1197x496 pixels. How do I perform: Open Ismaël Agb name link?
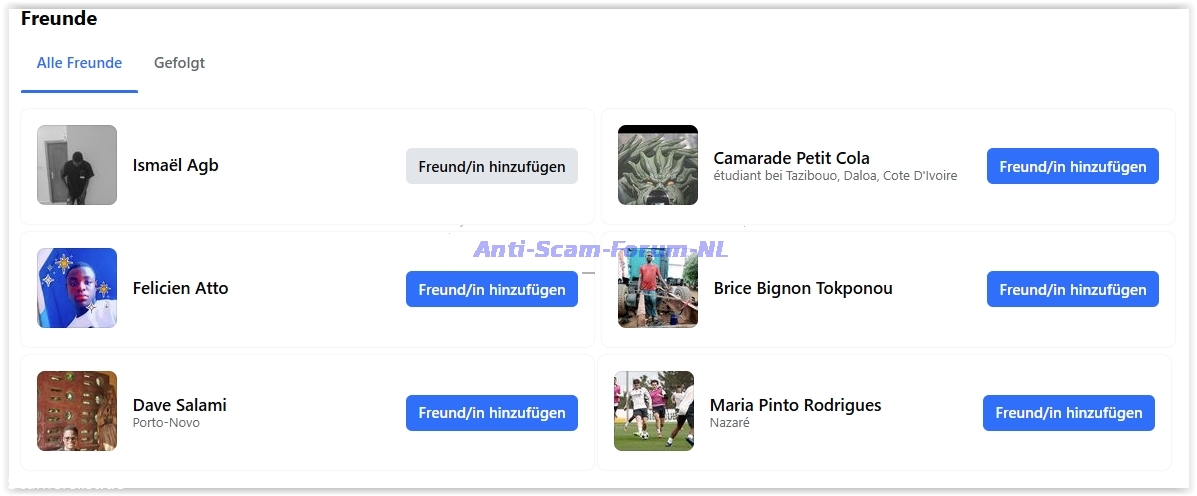coord(175,165)
